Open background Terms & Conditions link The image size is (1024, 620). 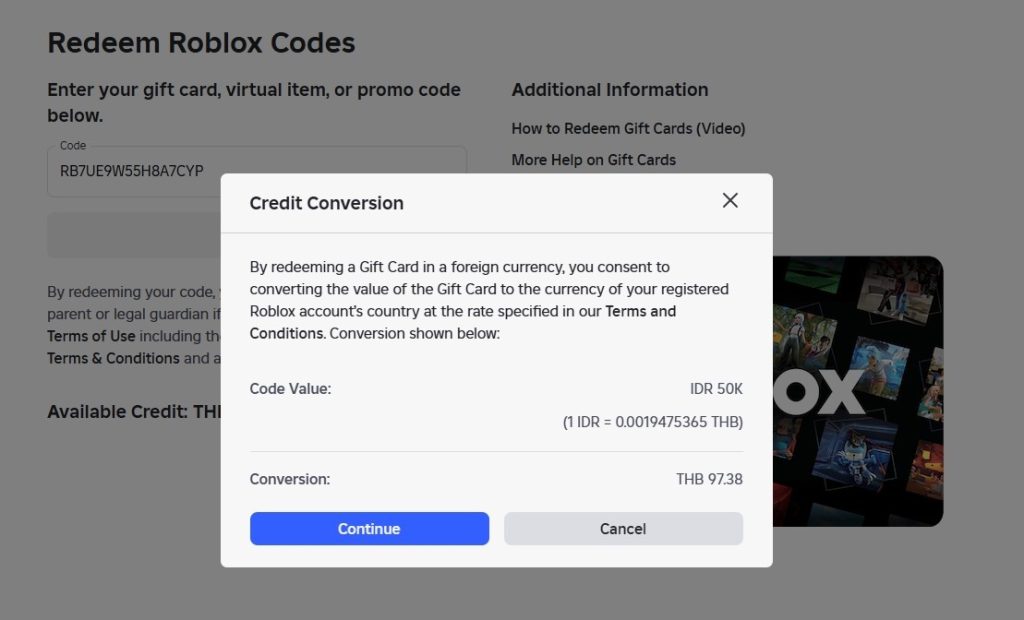(x=113, y=358)
